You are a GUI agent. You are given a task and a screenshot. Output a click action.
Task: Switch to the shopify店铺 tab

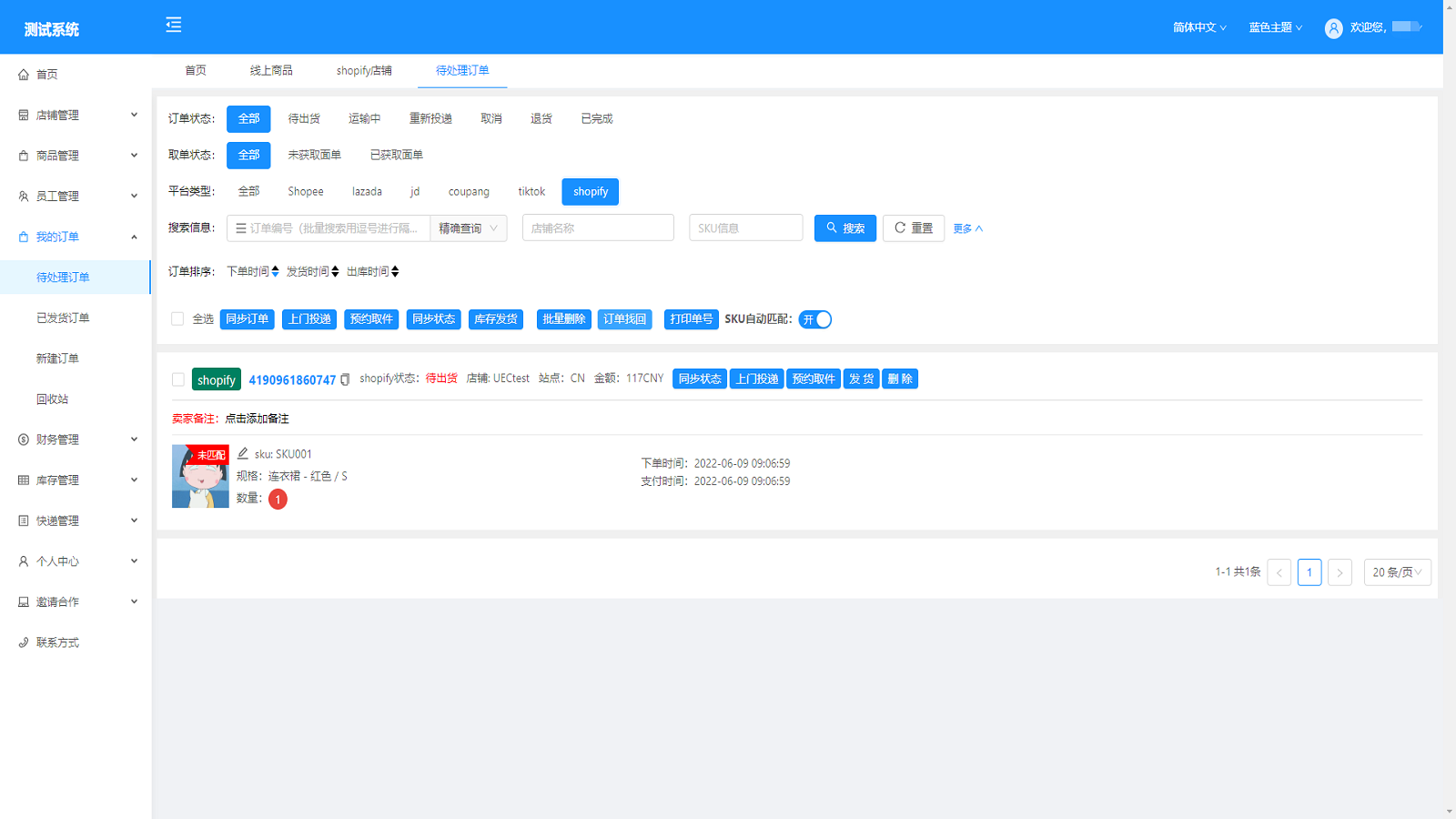364,71
